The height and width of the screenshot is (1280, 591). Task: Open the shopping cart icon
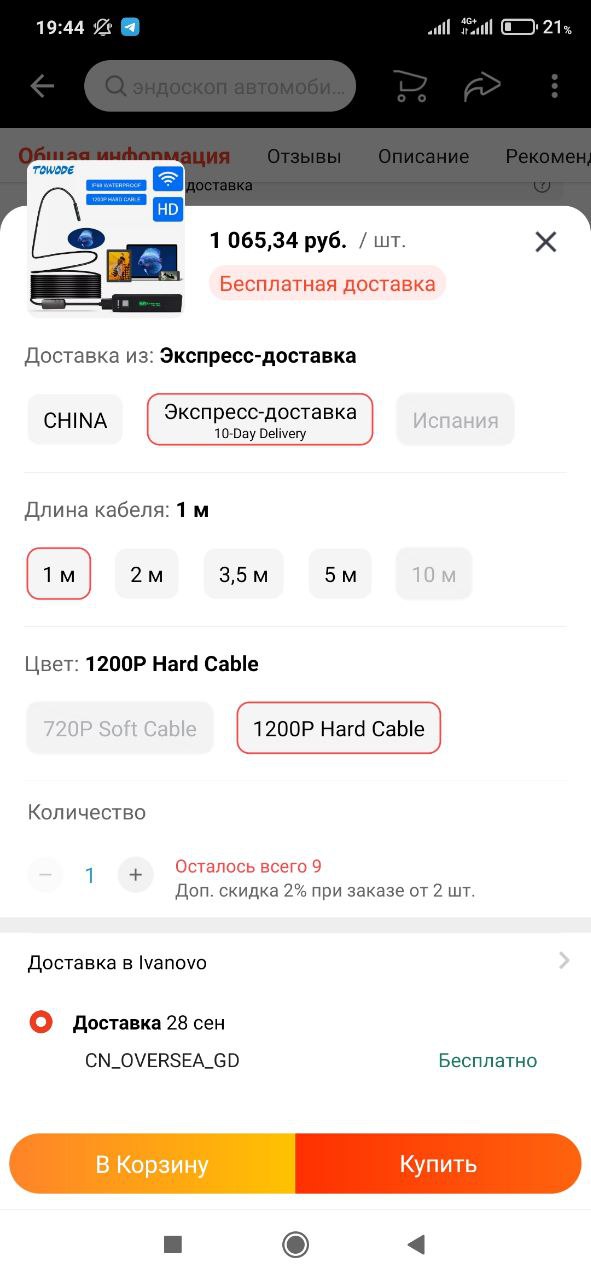(x=410, y=87)
